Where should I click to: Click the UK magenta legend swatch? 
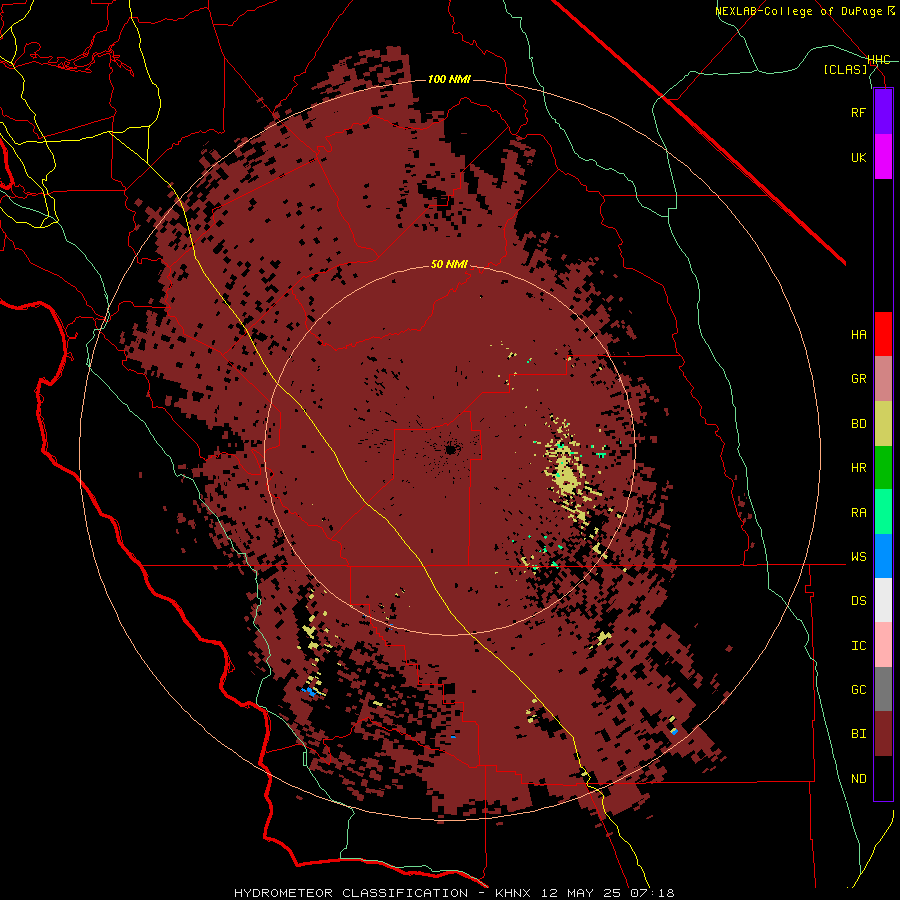point(883,157)
